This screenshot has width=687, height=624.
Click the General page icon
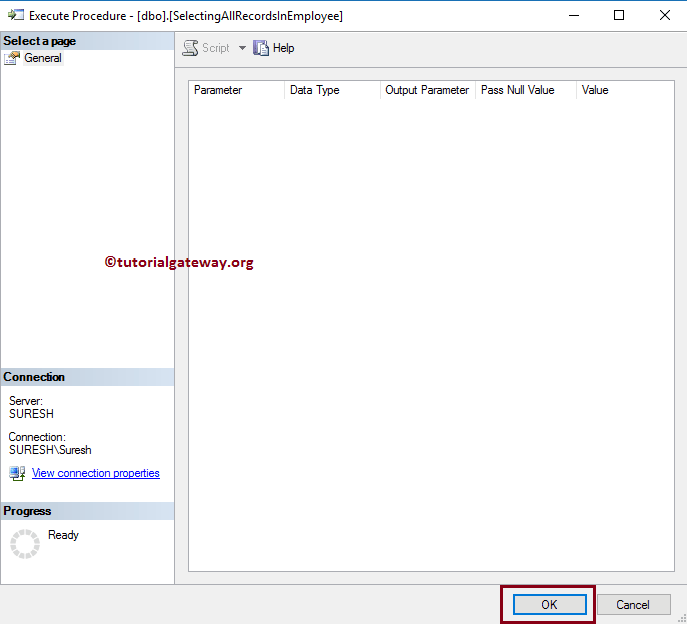tap(12, 58)
